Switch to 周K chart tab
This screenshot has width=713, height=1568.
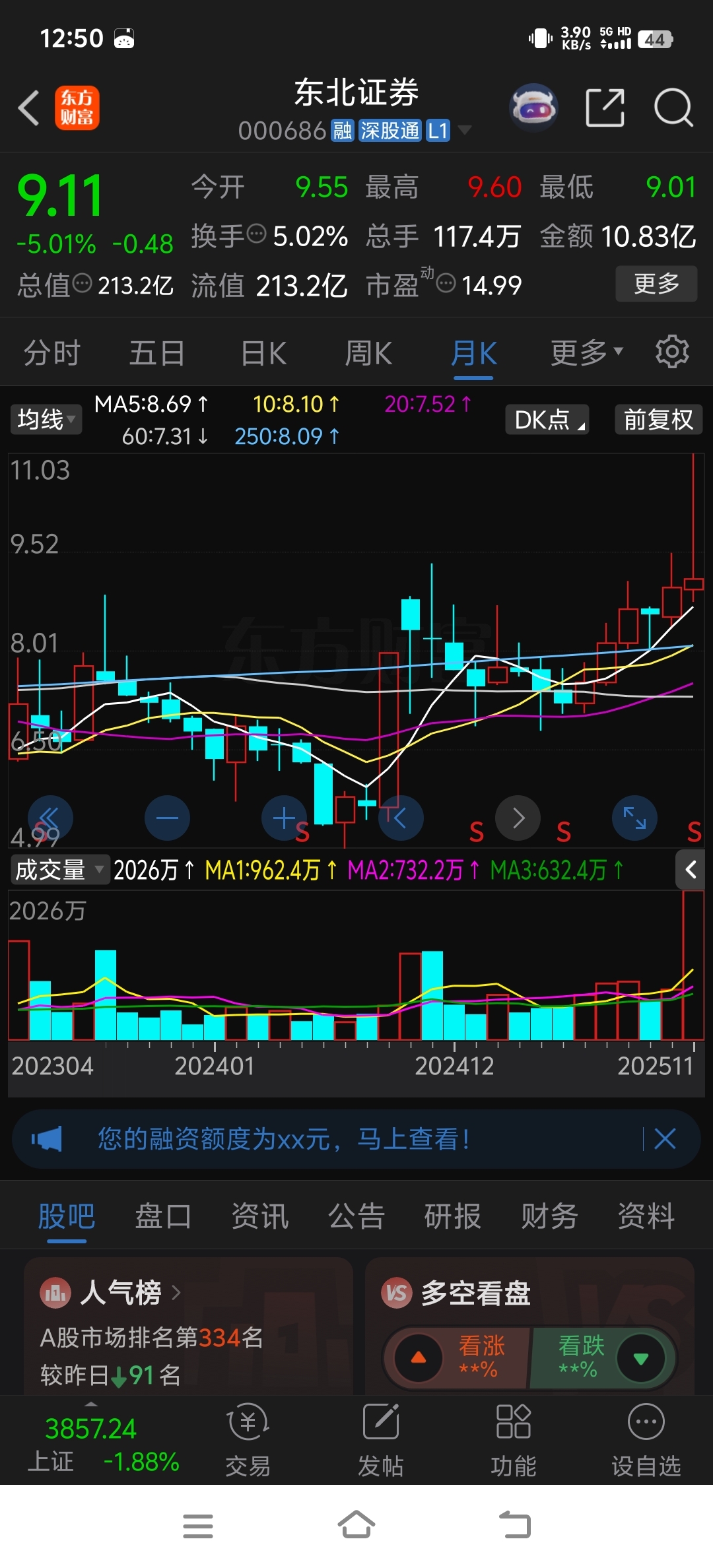point(368,352)
